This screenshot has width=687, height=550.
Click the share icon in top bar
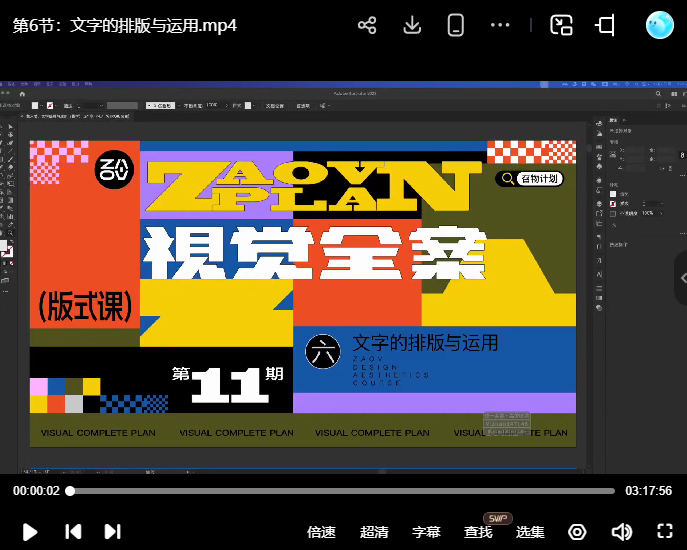[x=367, y=25]
